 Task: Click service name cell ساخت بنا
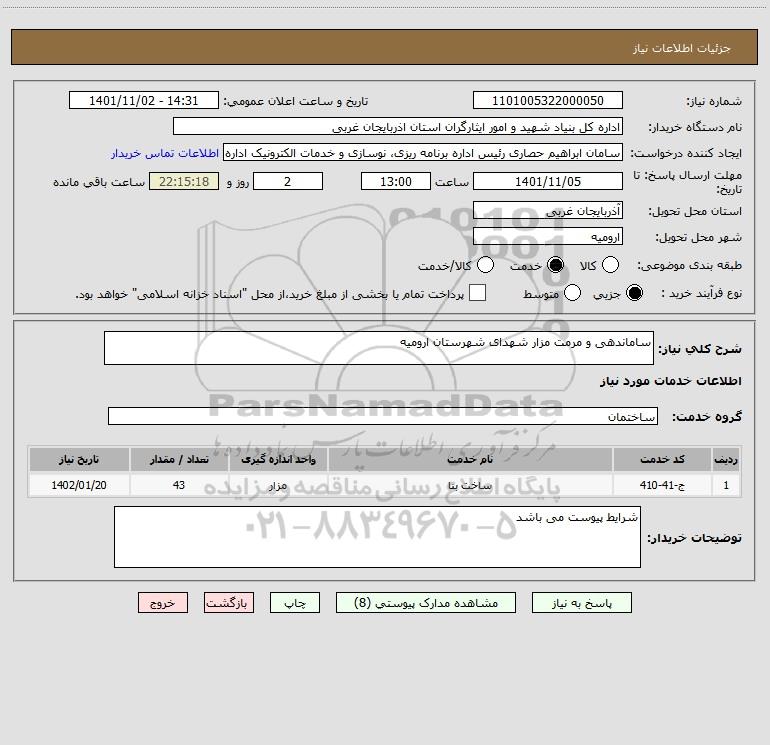[470, 485]
